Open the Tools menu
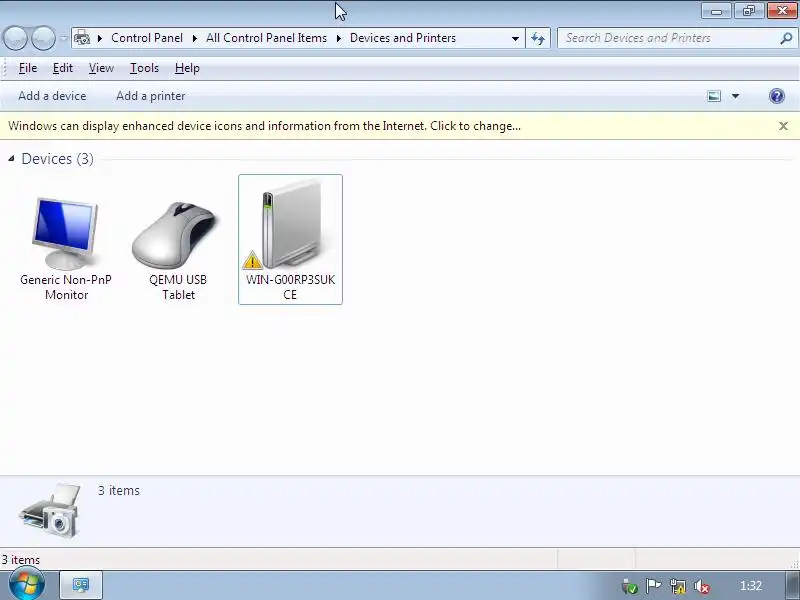This screenshot has width=800, height=600. [x=144, y=68]
